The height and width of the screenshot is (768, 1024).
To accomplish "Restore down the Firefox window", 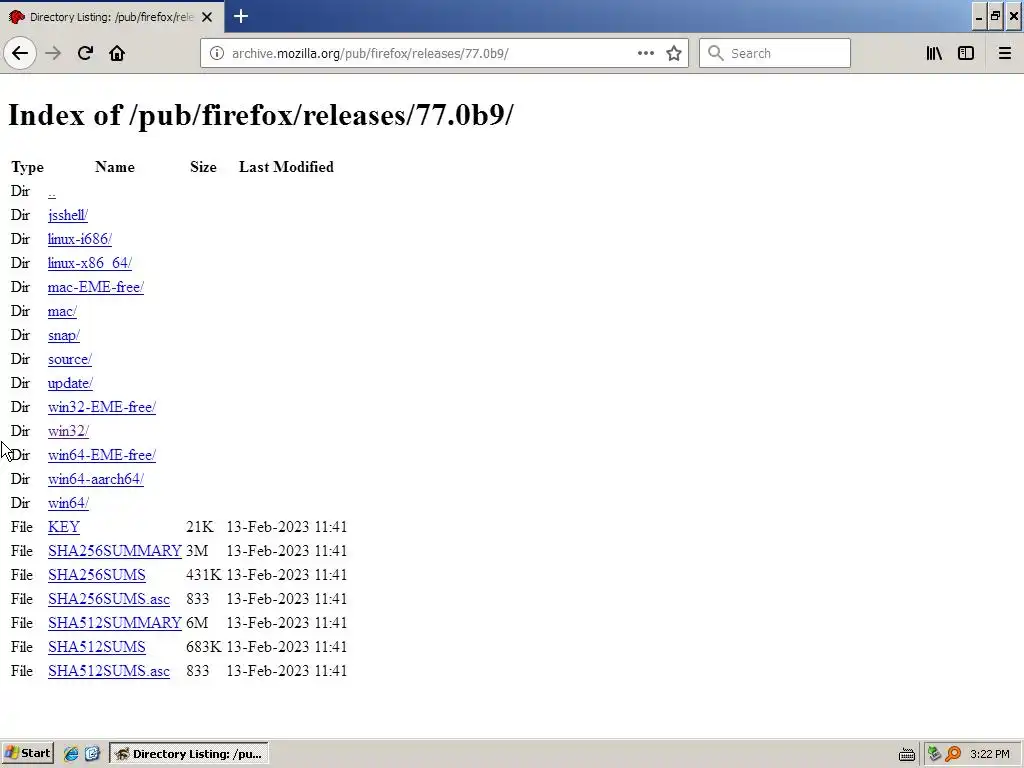I will click(996, 17).
